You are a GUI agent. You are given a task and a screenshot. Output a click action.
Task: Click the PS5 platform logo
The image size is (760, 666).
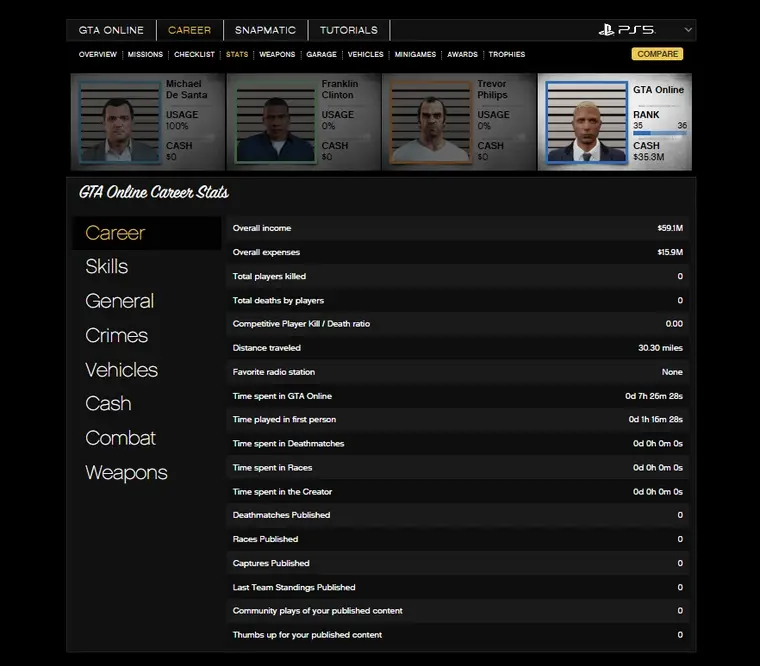[627, 30]
